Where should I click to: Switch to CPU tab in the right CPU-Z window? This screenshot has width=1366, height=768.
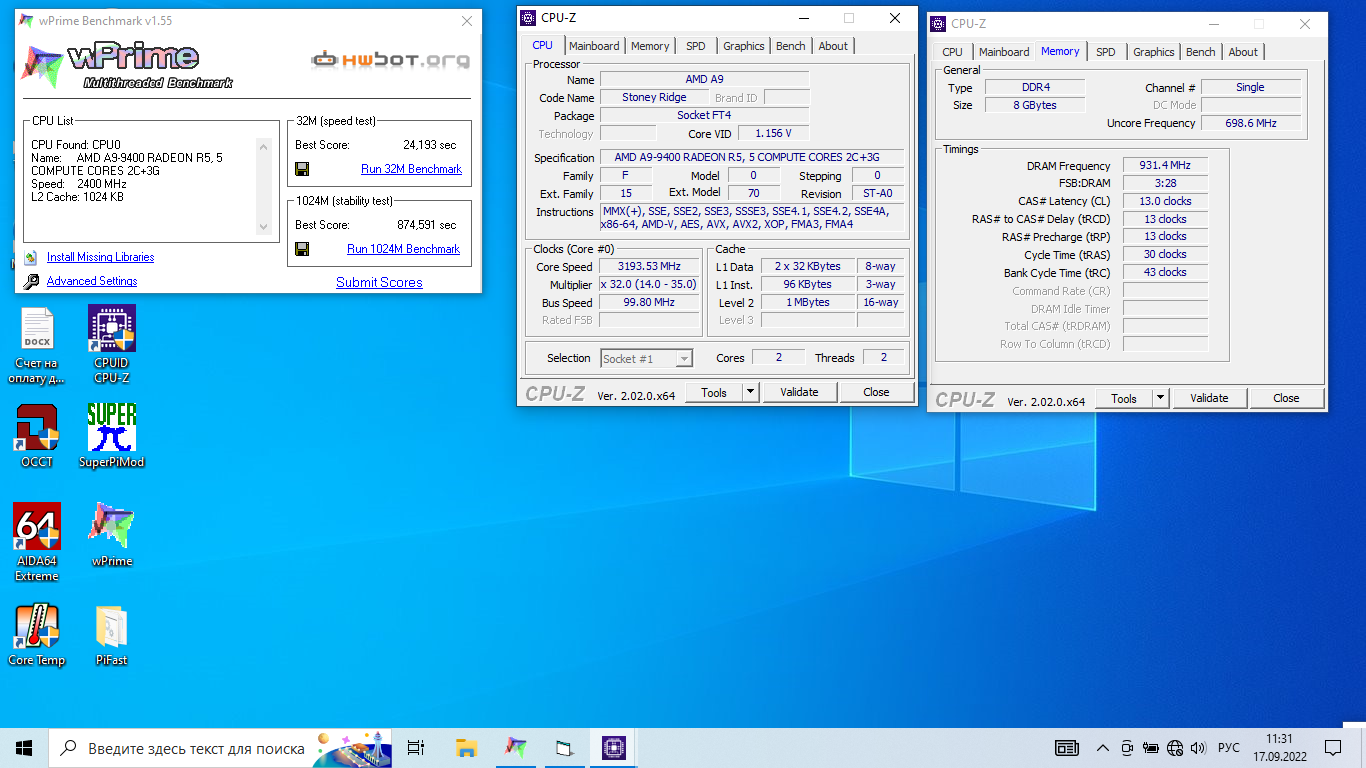[953, 52]
